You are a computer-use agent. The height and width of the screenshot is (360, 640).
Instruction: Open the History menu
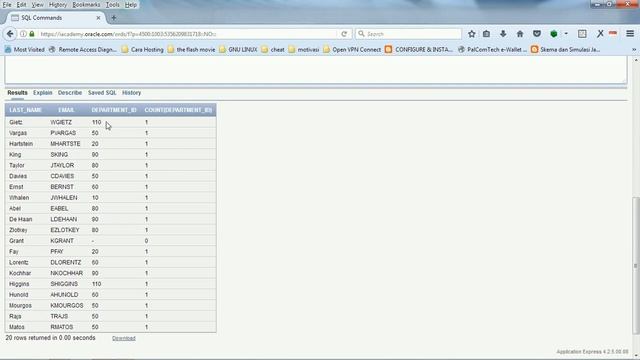click(x=58, y=5)
